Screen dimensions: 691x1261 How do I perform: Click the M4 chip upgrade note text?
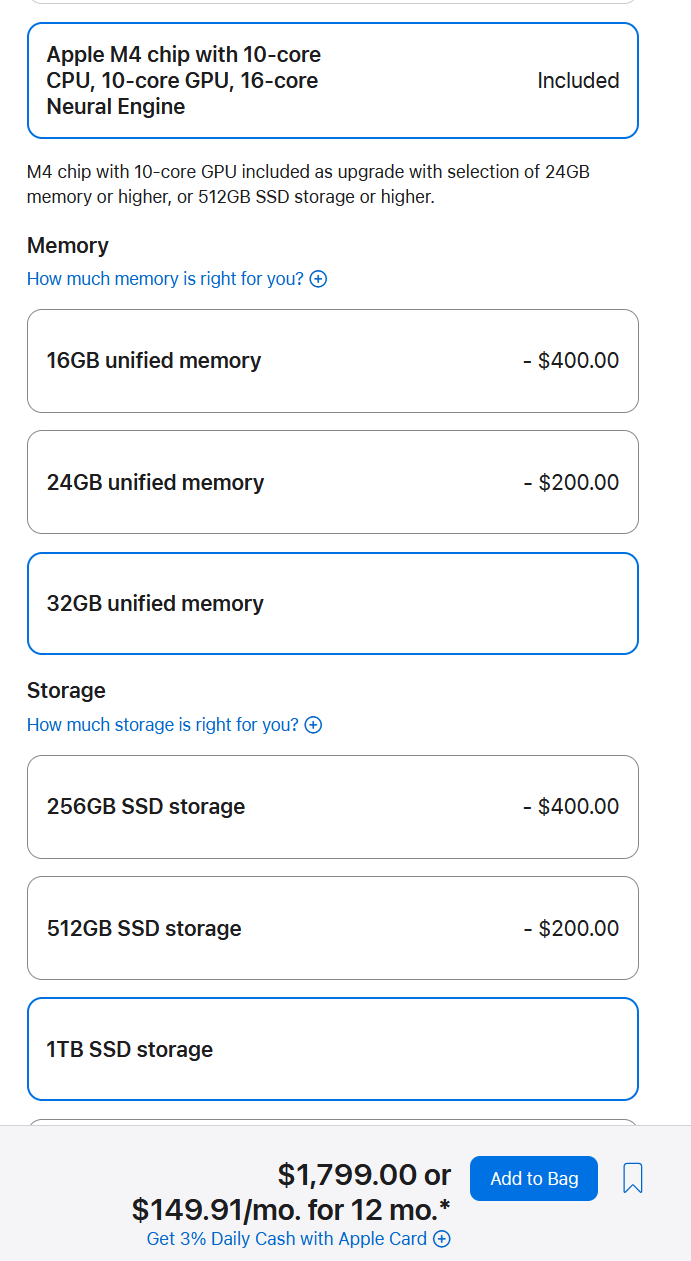pyautogui.click(x=308, y=184)
